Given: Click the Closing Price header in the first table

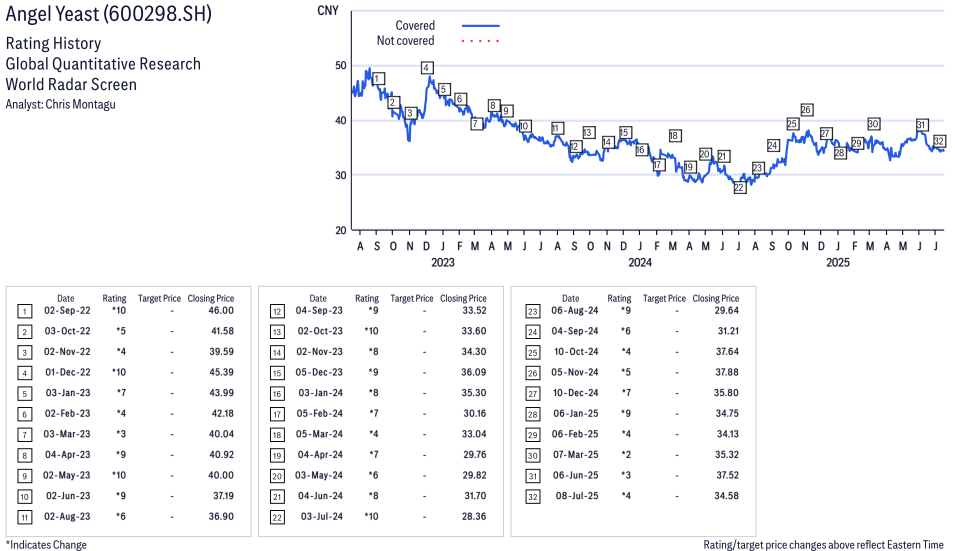Looking at the screenshot, I should click(211, 298).
